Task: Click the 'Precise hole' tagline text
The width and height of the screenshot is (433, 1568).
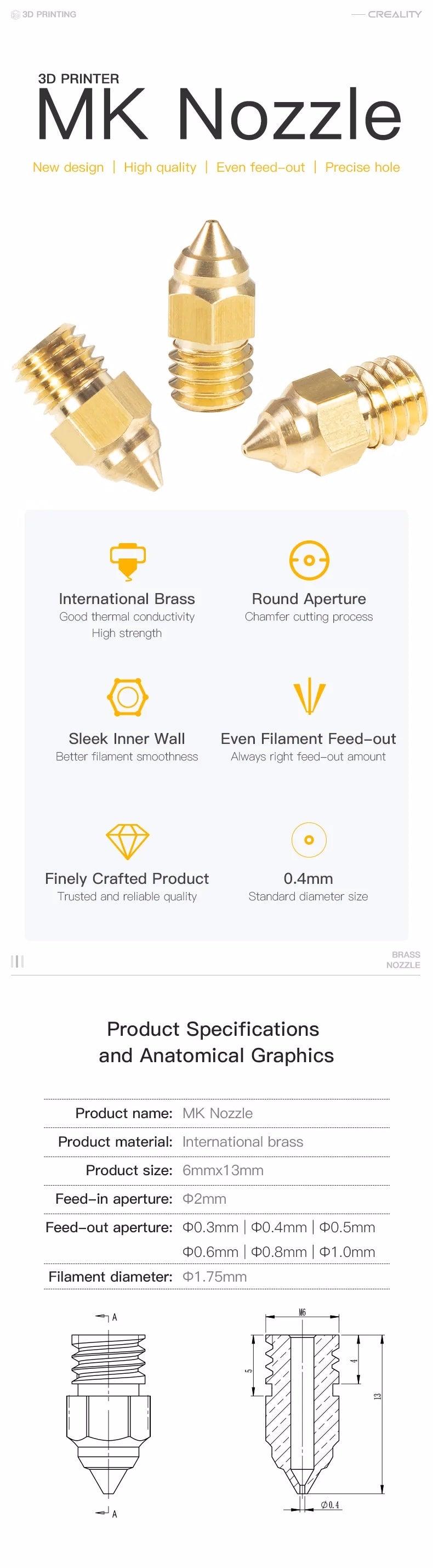Action: (362, 167)
